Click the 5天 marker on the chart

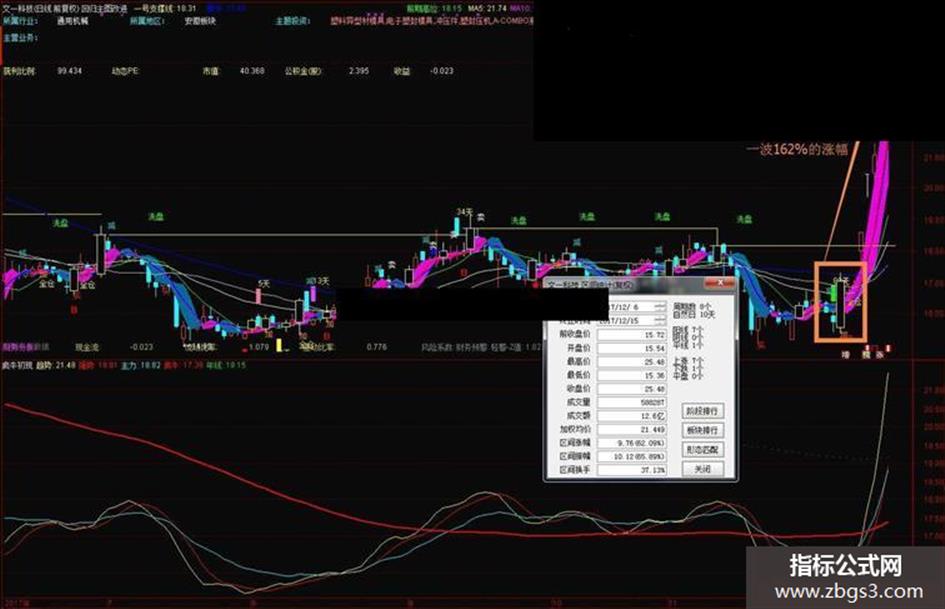[264, 283]
